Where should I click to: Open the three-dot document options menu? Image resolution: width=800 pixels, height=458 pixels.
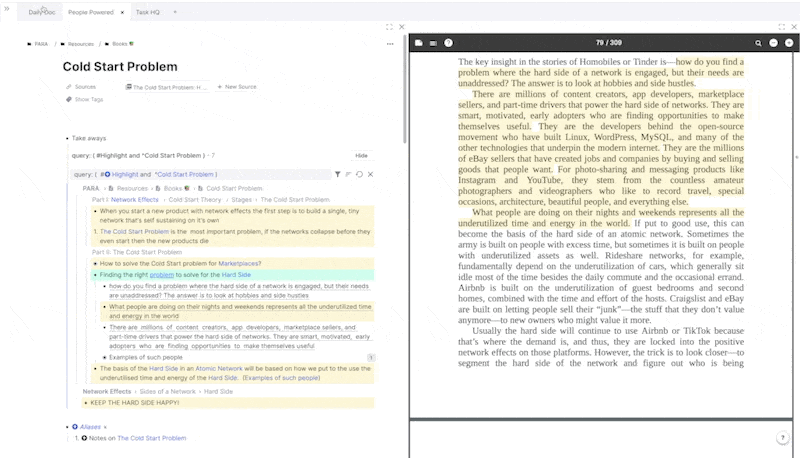(x=390, y=44)
